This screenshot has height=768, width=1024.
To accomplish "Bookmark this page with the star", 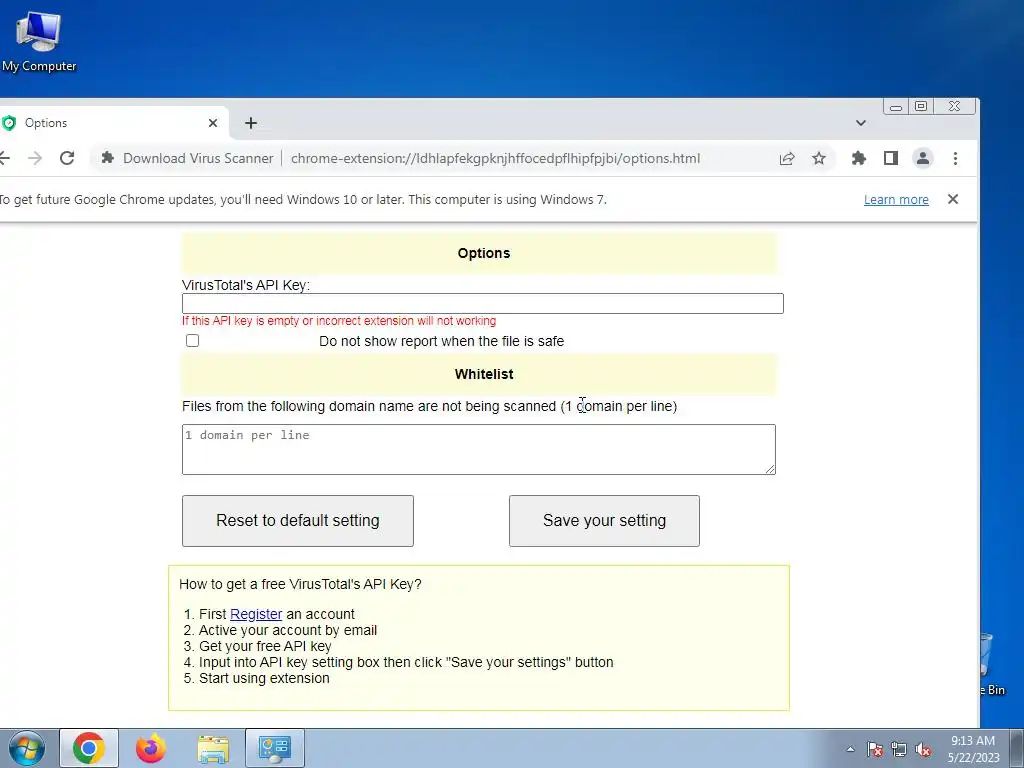I will 819,158.
